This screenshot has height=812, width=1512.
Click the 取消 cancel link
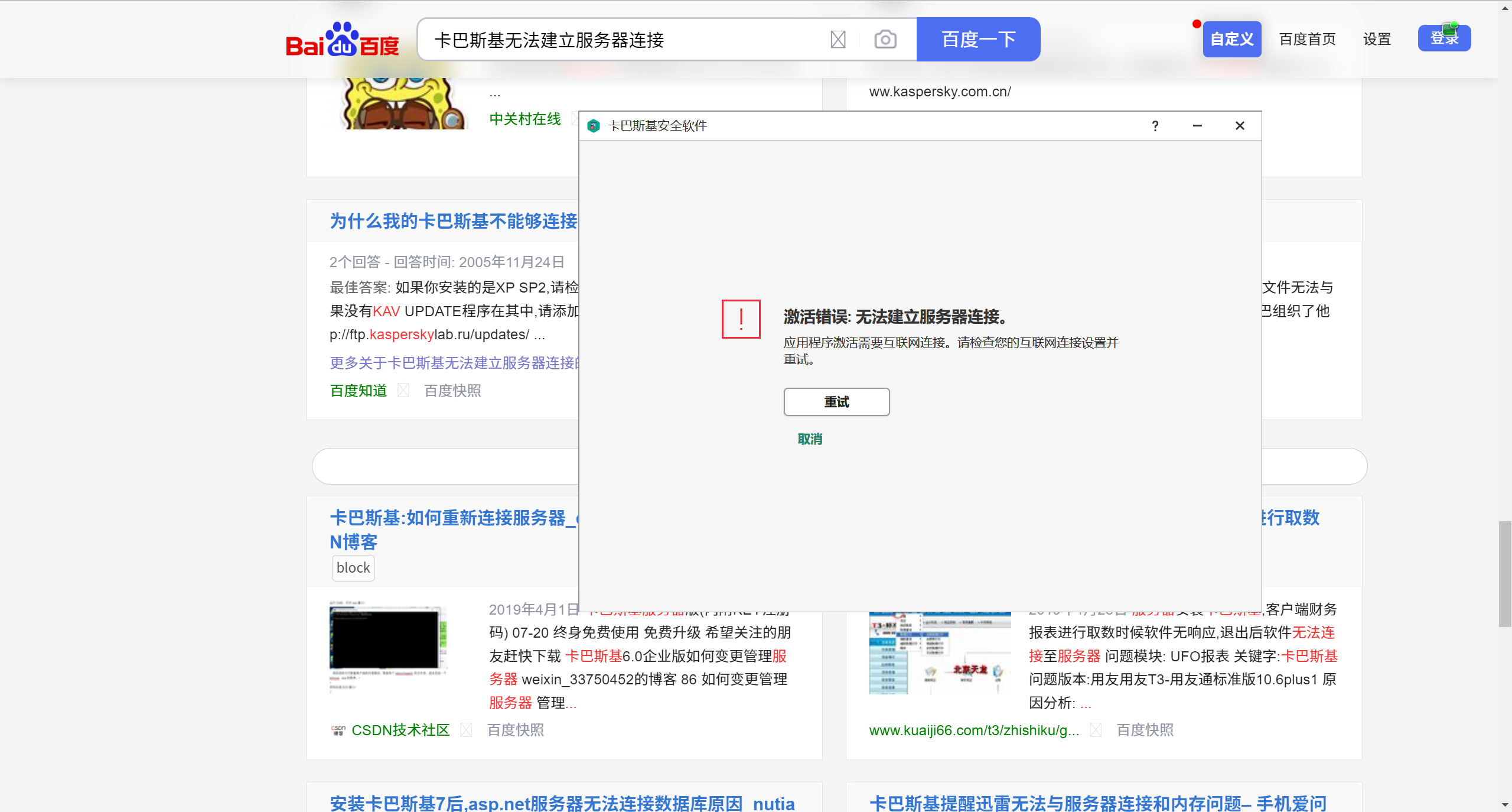point(810,439)
